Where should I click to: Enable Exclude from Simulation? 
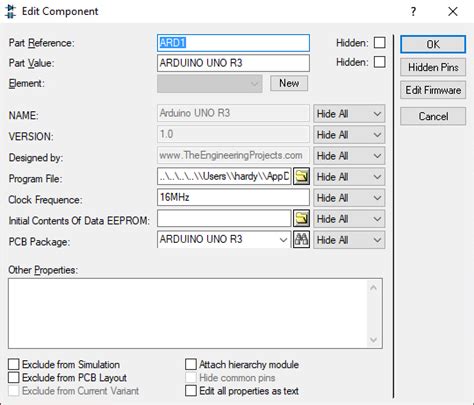pyautogui.click(x=14, y=364)
